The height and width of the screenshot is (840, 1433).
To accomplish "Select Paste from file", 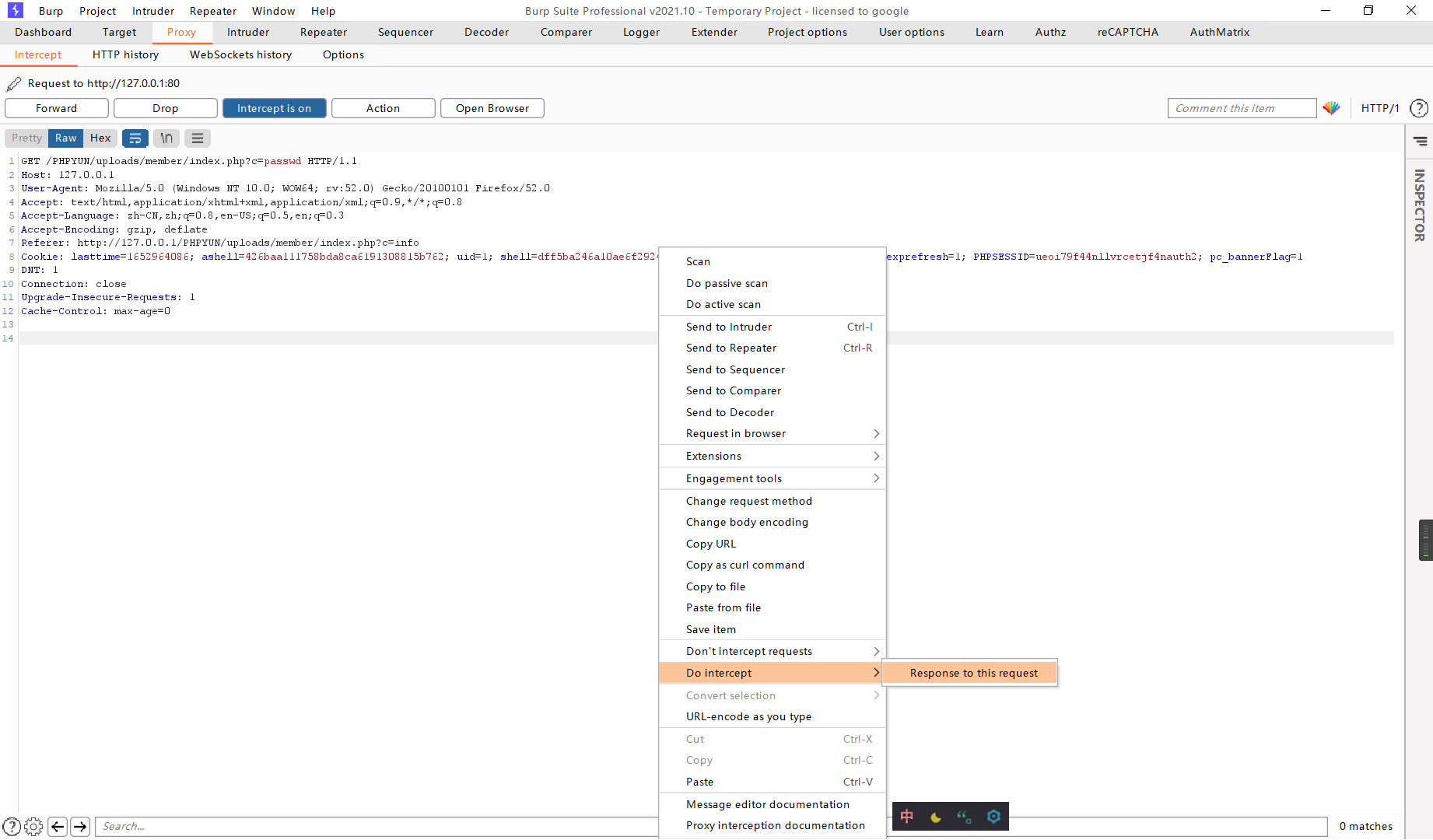I will tap(773, 607).
